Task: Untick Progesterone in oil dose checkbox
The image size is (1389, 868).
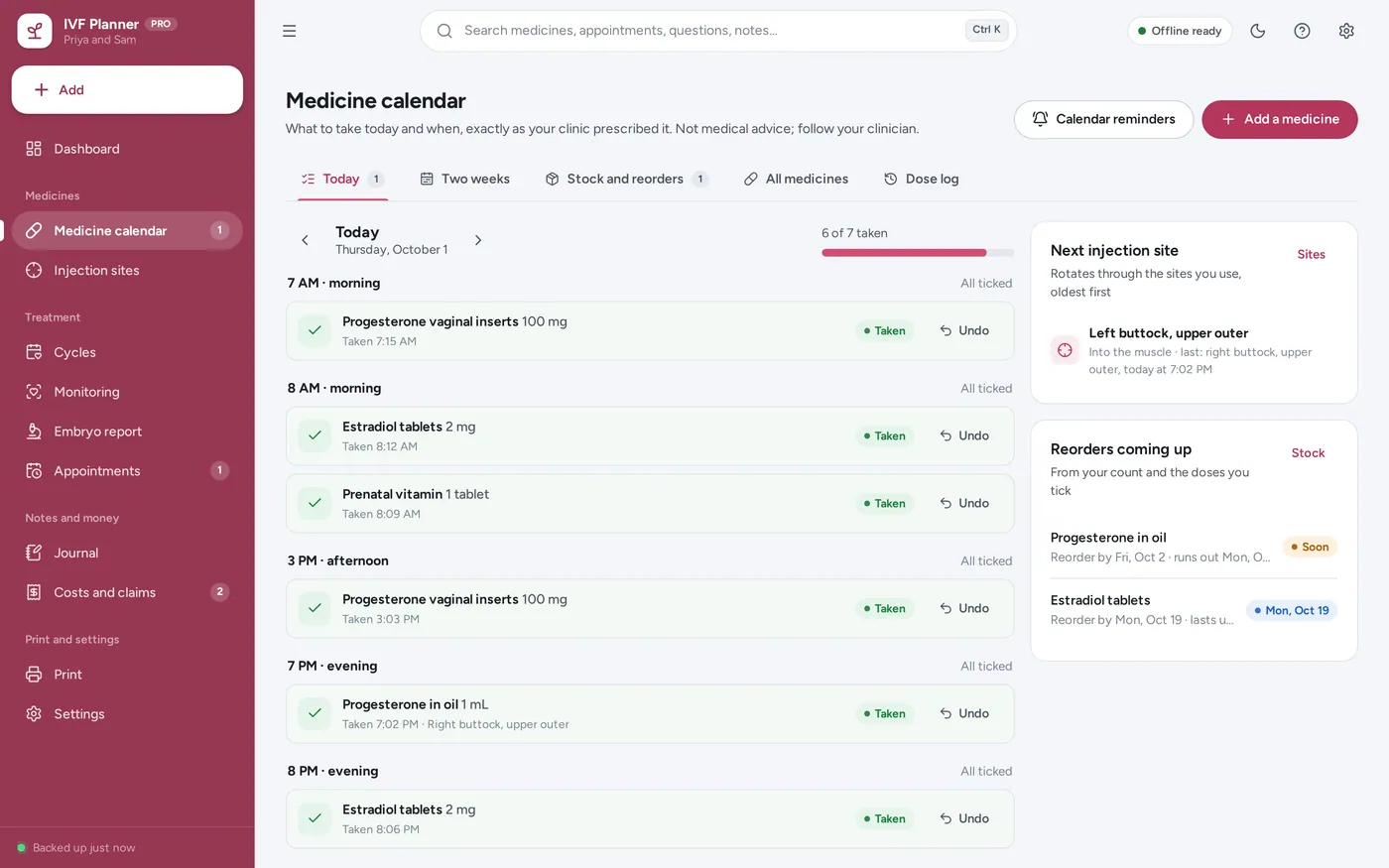Action: [315, 713]
